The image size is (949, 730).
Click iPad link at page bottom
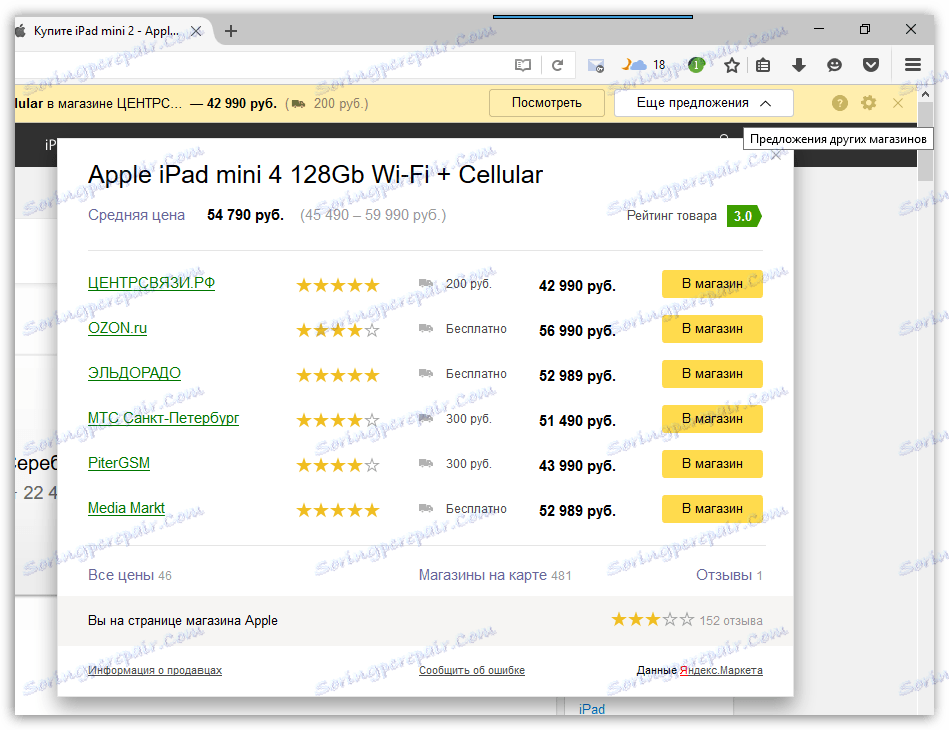pos(591,709)
